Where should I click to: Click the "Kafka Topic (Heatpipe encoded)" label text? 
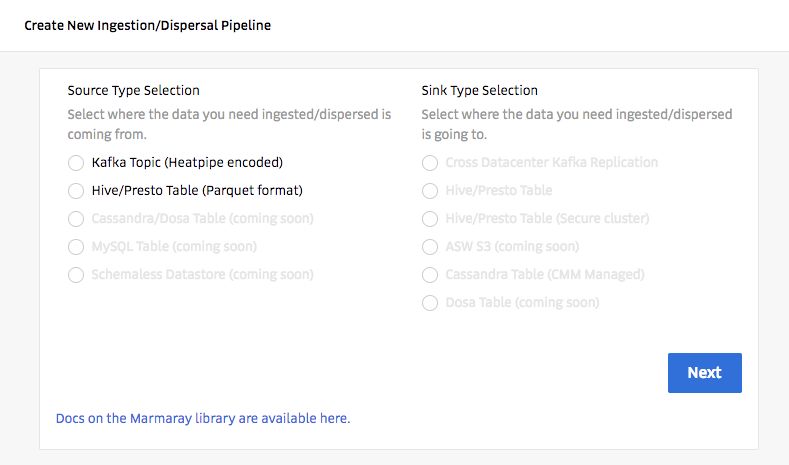[x=187, y=163]
